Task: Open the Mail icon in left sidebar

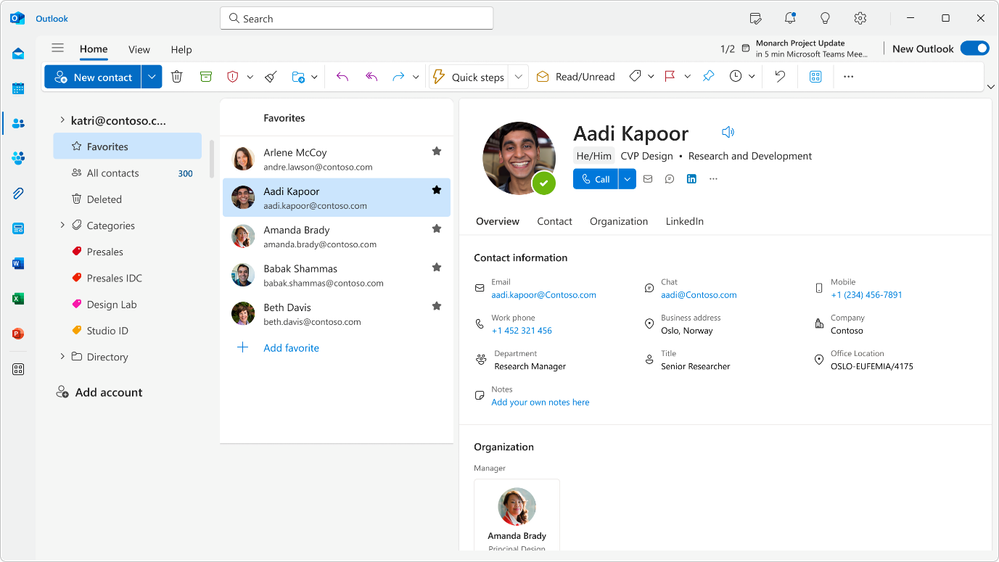Action: point(18,54)
